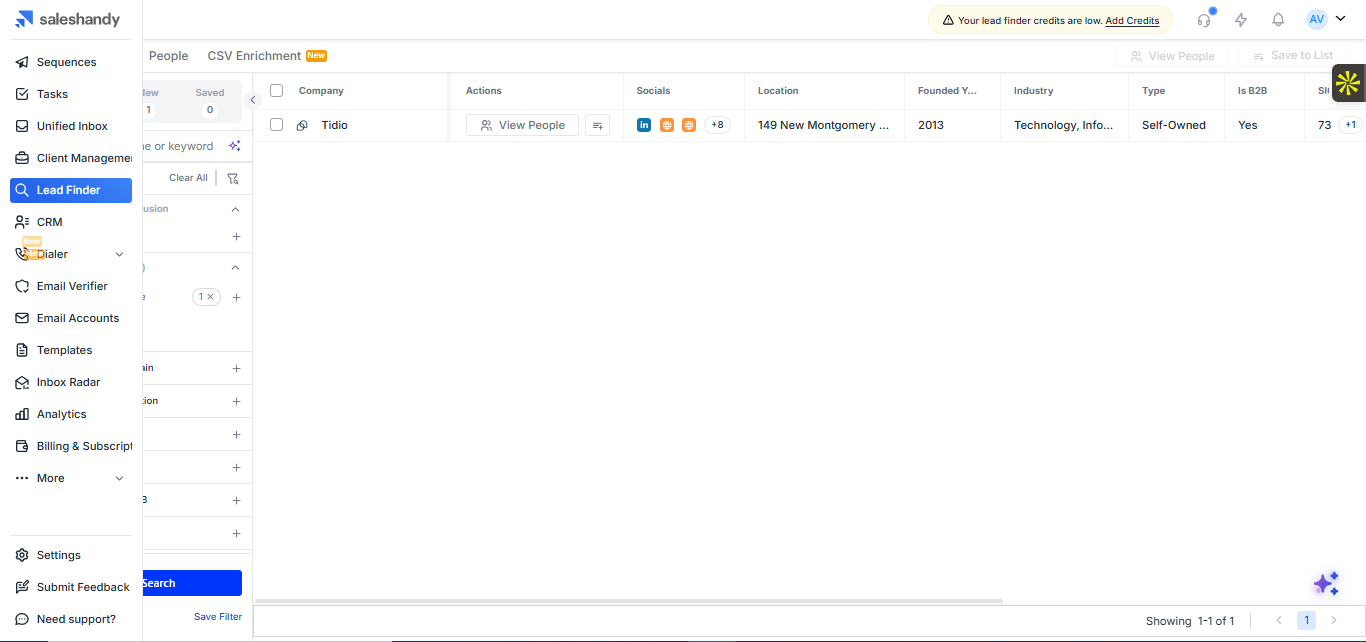The width and height of the screenshot is (1366, 642).
Task: Click the save-to-list icon in Tidio row
Action: (597, 125)
